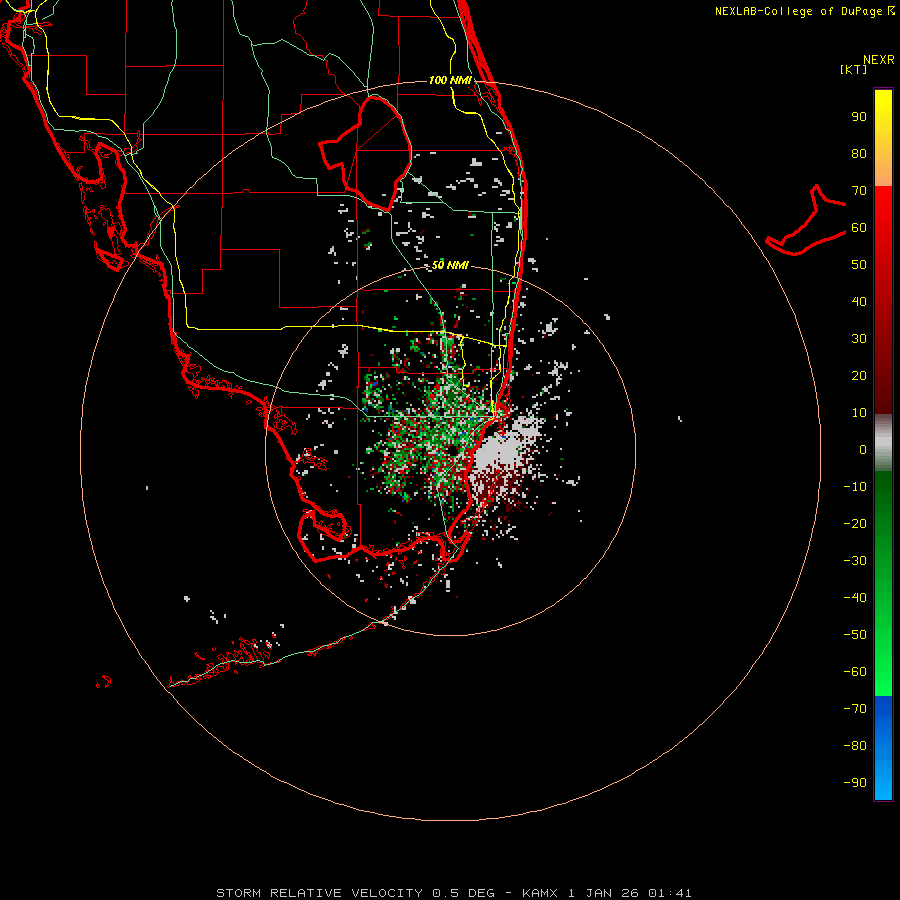Pick the gray zero-velocity segment of the color bar
The image size is (900, 900).
883,443
